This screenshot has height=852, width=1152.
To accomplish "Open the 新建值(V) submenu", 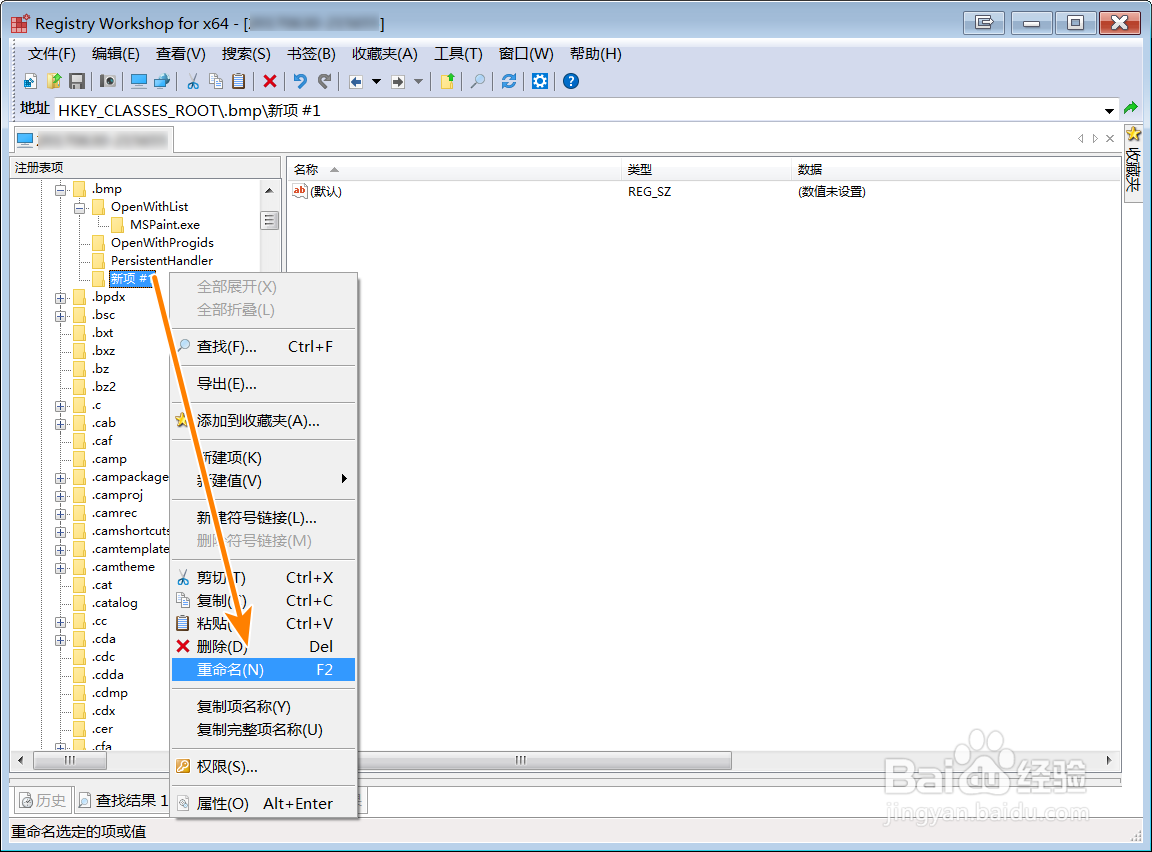I will (x=263, y=481).
